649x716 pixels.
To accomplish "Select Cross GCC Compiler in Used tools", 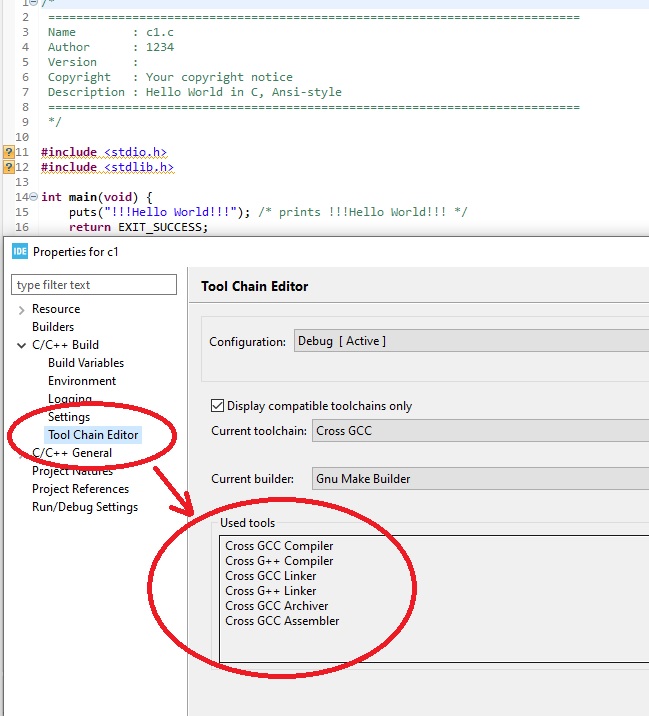I will (279, 546).
